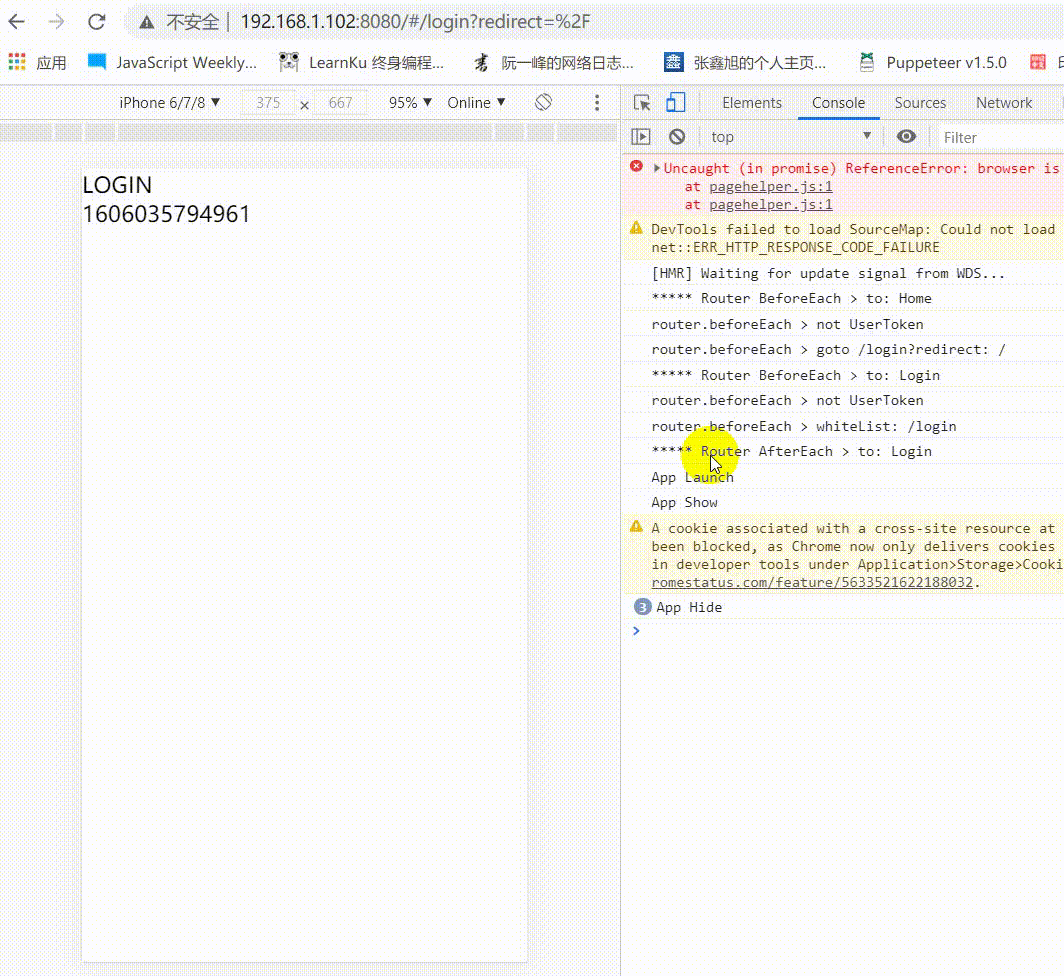Rotate the device orientation icon
The height and width of the screenshot is (976, 1064).
pos(544,102)
